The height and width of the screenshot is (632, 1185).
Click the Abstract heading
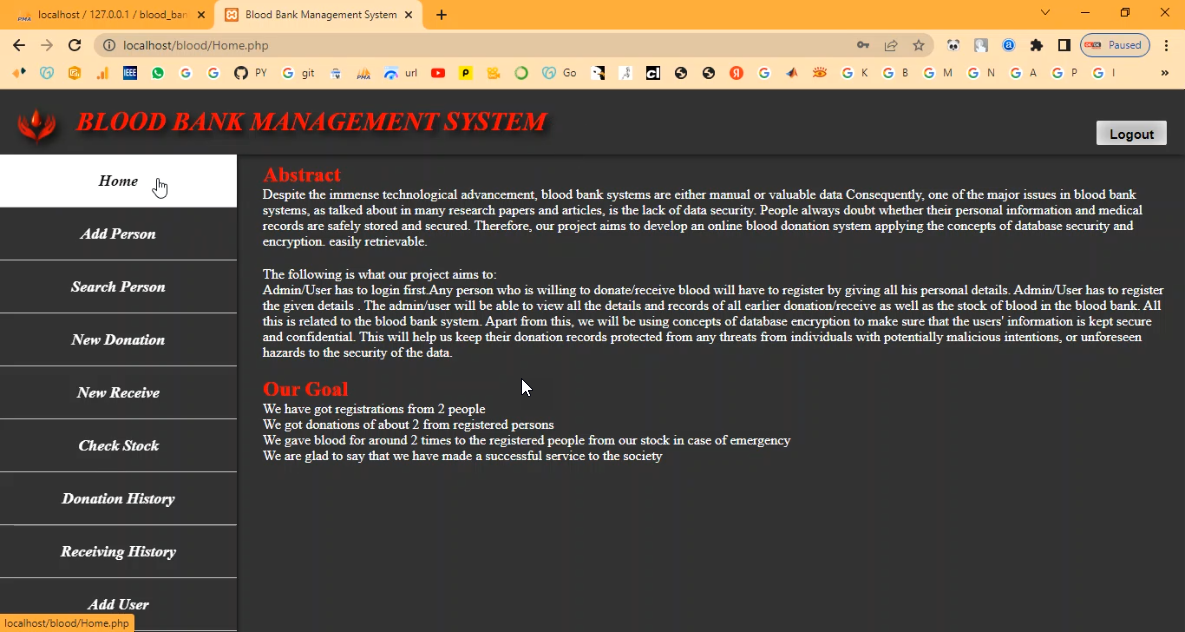[302, 175]
